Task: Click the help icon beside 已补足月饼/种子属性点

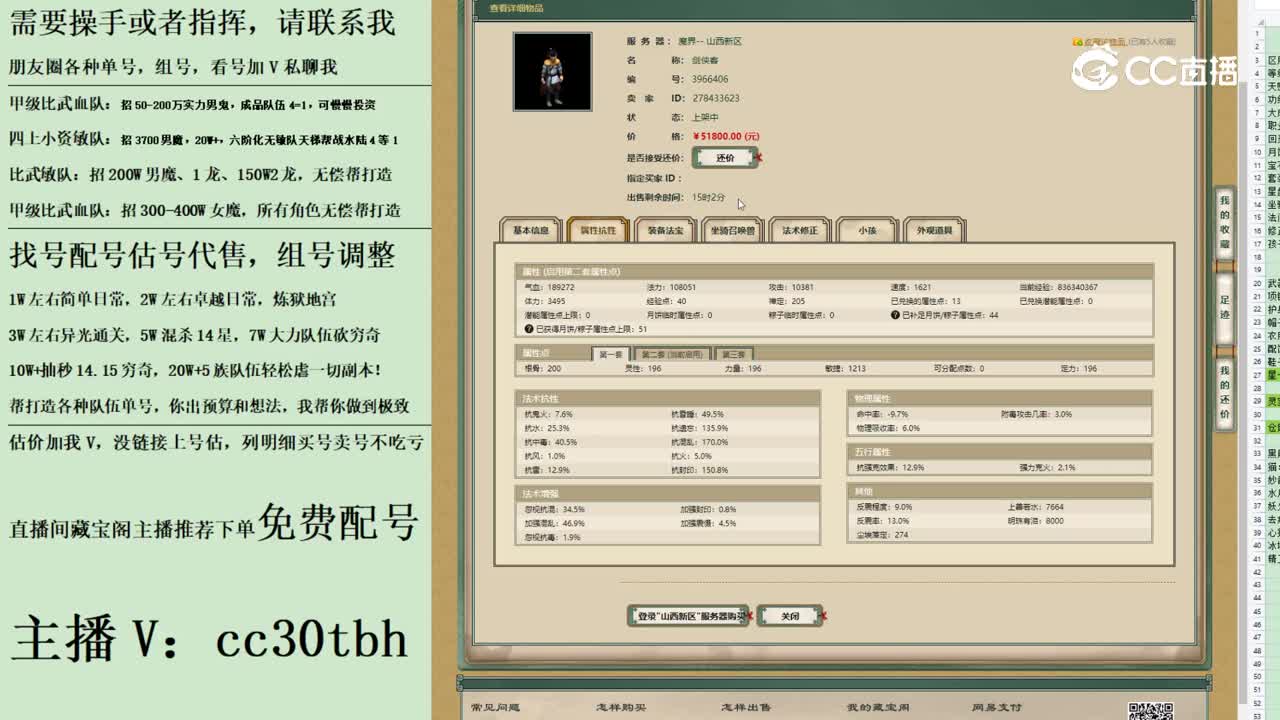Action: tap(896, 314)
